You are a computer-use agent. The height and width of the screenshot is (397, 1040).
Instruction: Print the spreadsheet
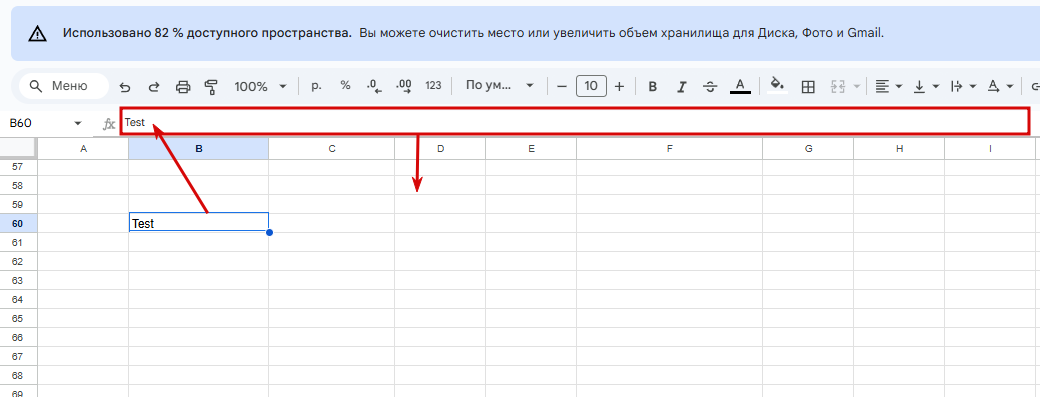183,86
